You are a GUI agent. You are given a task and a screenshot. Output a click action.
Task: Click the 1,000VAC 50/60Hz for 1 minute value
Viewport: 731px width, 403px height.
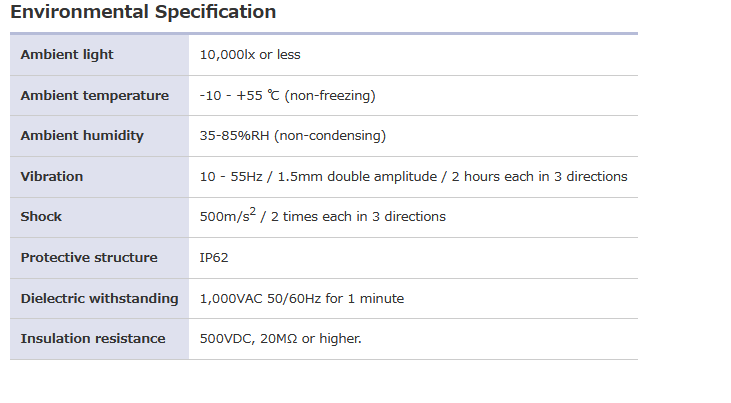point(302,299)
